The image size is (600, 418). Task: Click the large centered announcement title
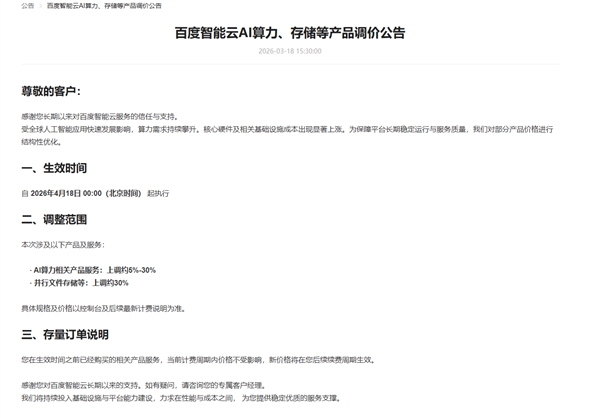pos(290,33)
